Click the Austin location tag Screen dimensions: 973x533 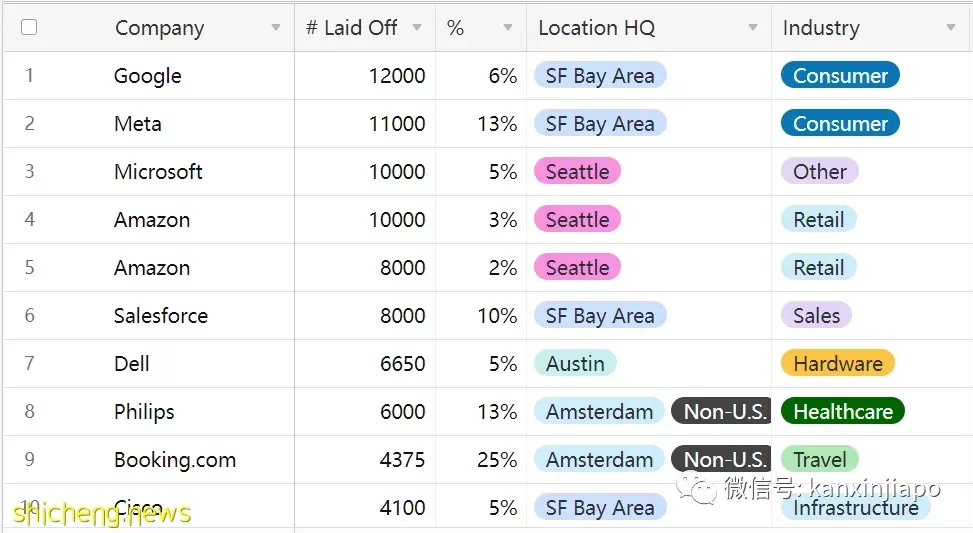[575, 363]
